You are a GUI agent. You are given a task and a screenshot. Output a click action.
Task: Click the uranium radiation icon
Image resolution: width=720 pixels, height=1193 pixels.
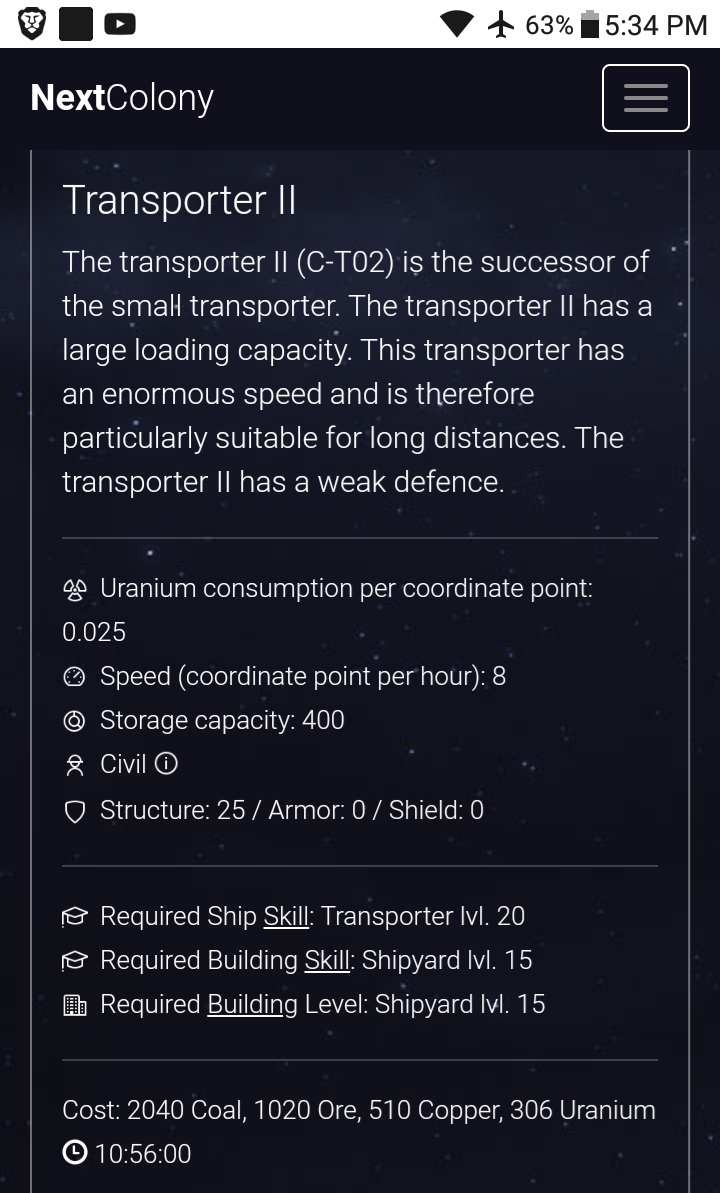point(75,589)
